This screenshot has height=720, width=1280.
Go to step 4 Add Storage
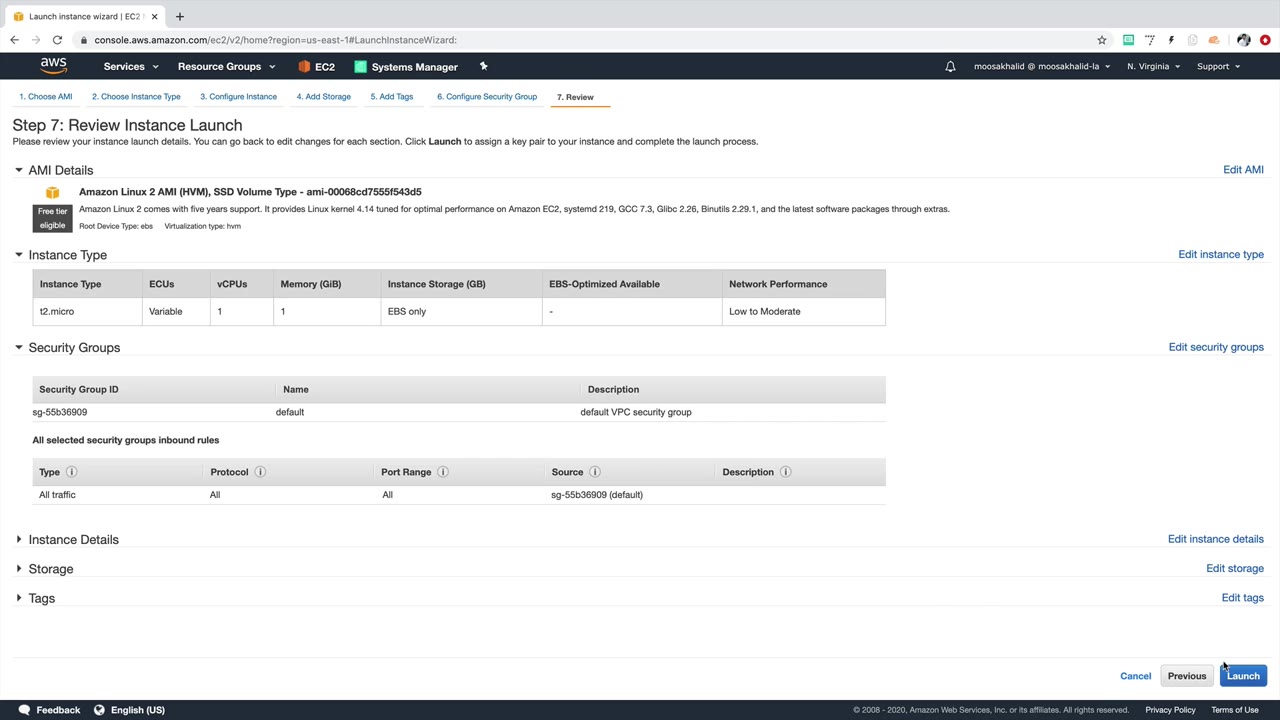coord(323,97)
